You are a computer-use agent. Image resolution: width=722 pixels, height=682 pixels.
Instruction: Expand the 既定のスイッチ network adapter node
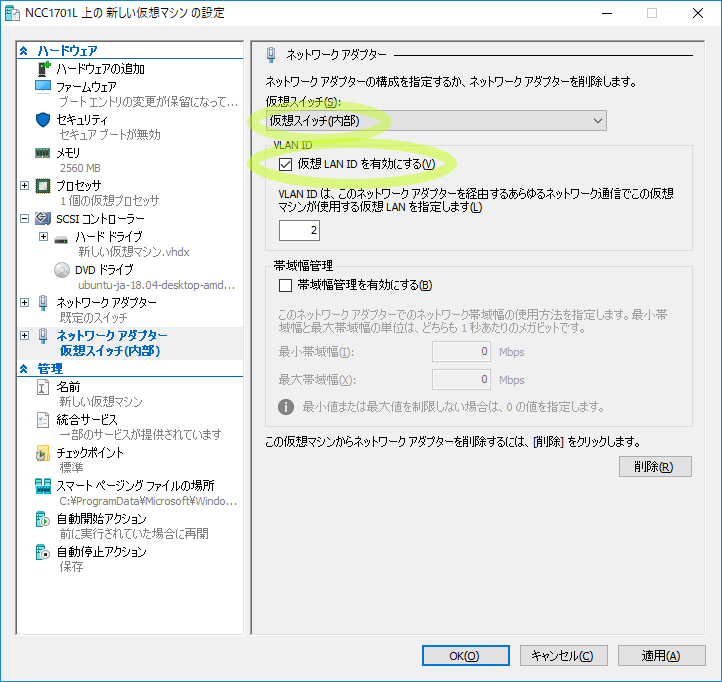(x=25, y=303)
